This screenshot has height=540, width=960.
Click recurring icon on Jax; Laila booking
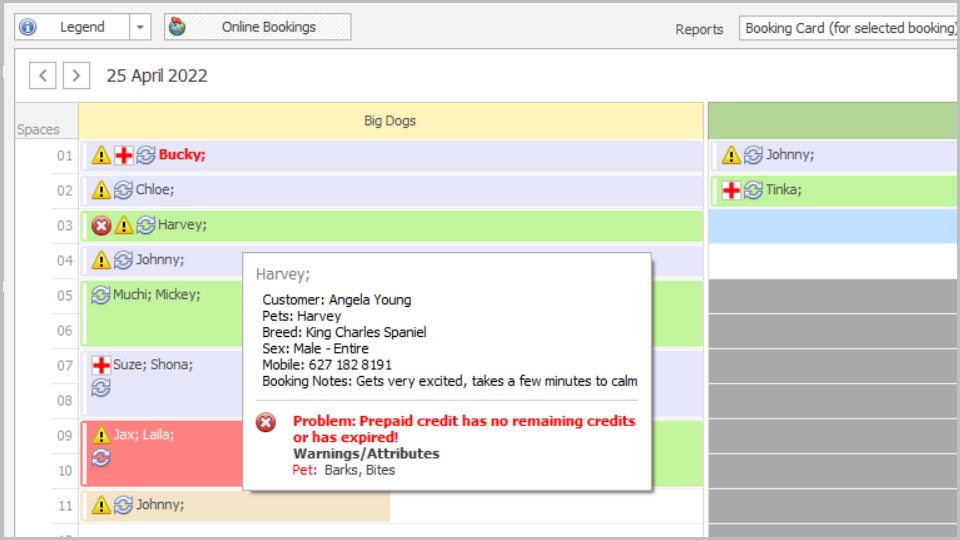click(x=101, y=457)
